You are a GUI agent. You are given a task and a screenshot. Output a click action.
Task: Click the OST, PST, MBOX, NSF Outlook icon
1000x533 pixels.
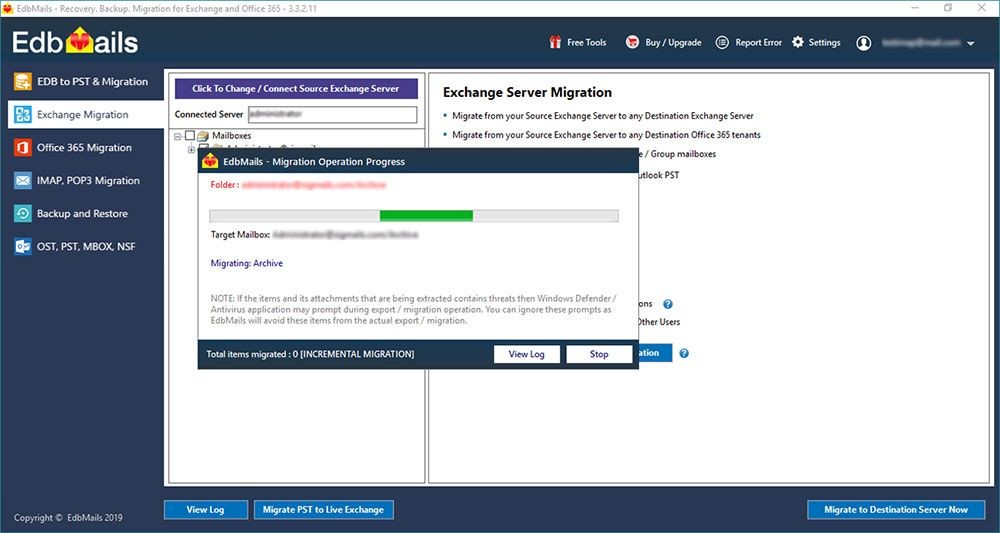tap(23, 246)
